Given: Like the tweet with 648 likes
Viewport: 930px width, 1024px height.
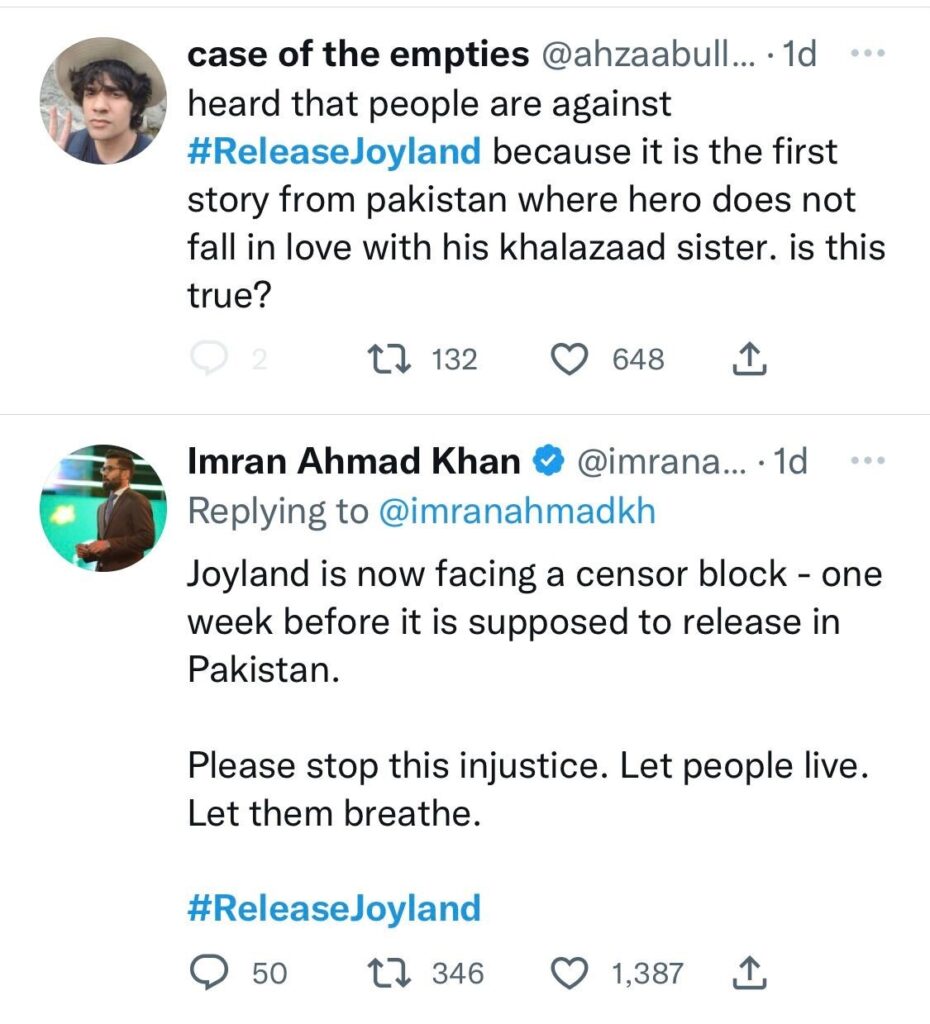Looking at the screenshot, I should (x=569, y=360).
